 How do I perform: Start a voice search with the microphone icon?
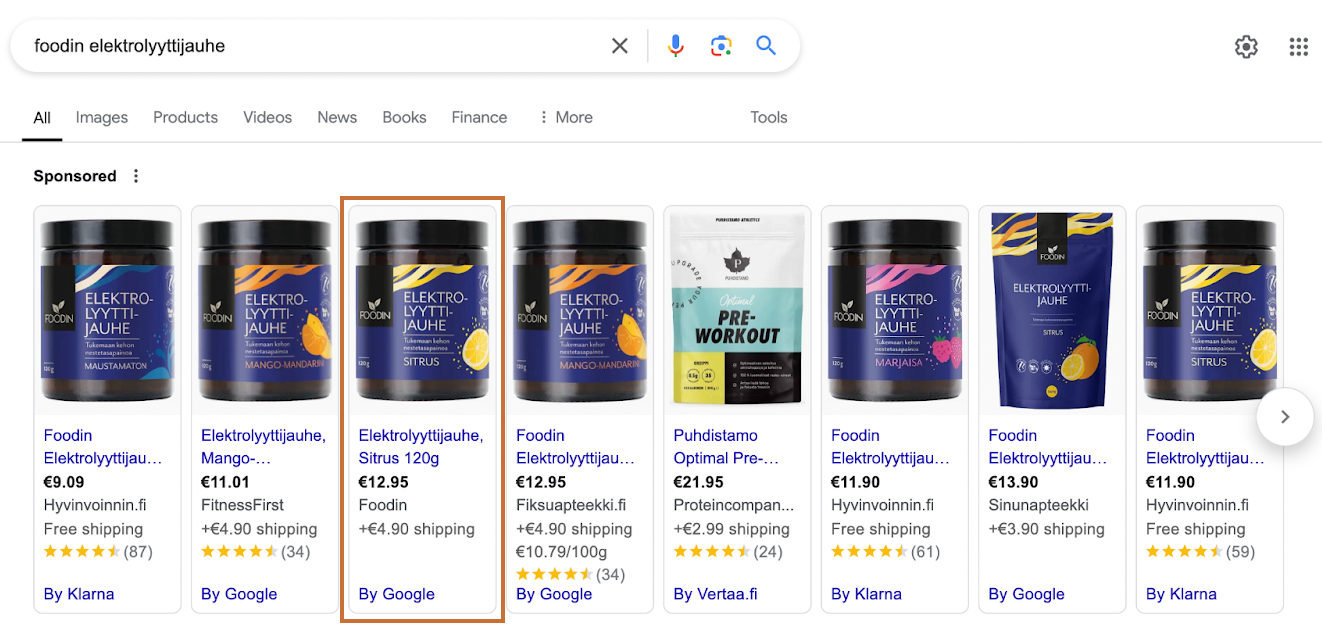676,46
